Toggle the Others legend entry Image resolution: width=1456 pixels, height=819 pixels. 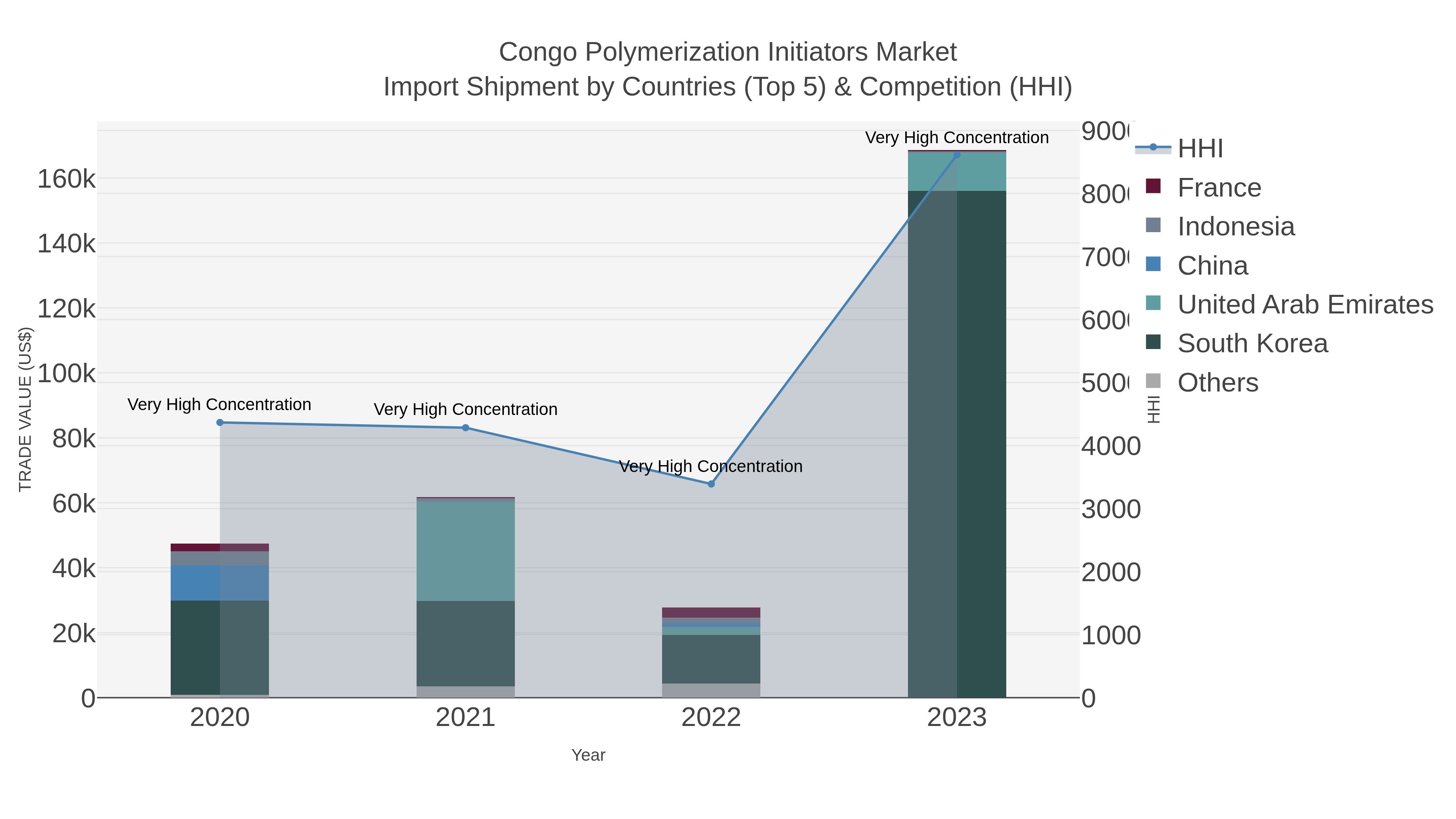[x=1202, y=382]
